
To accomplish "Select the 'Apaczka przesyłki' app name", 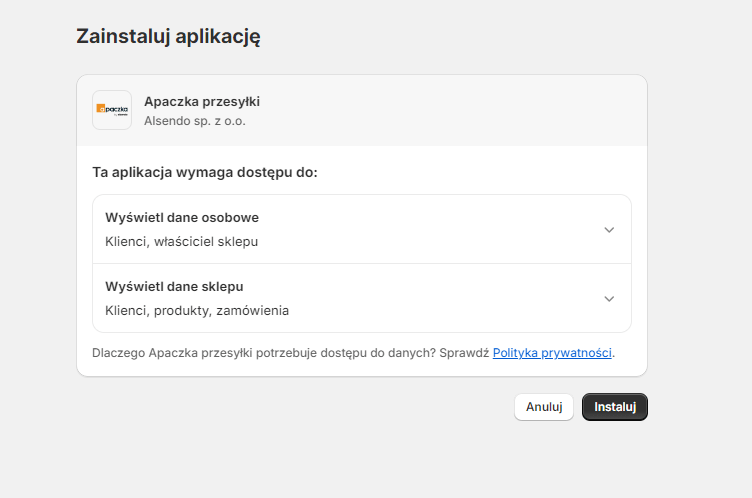I will point(202,101).
